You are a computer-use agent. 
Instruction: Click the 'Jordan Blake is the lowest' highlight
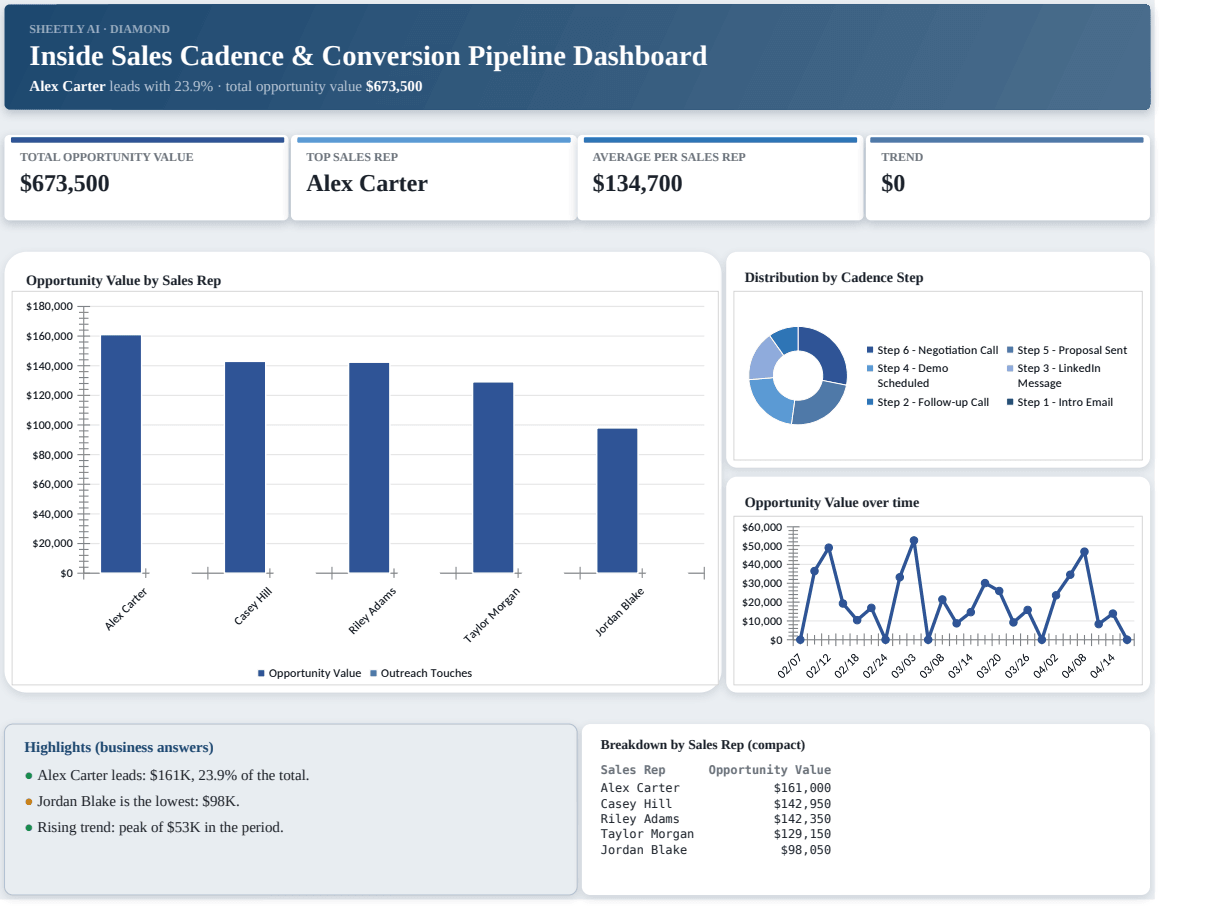(x=132, y=802)
